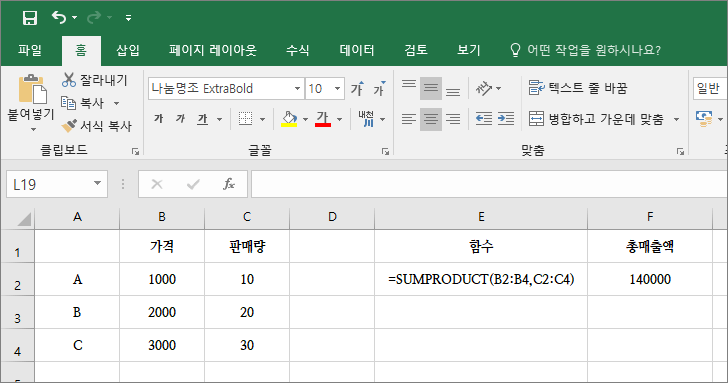Open the font color dropdown arrow
This screenshot has height=383, width=728.
tap(340, 120)
